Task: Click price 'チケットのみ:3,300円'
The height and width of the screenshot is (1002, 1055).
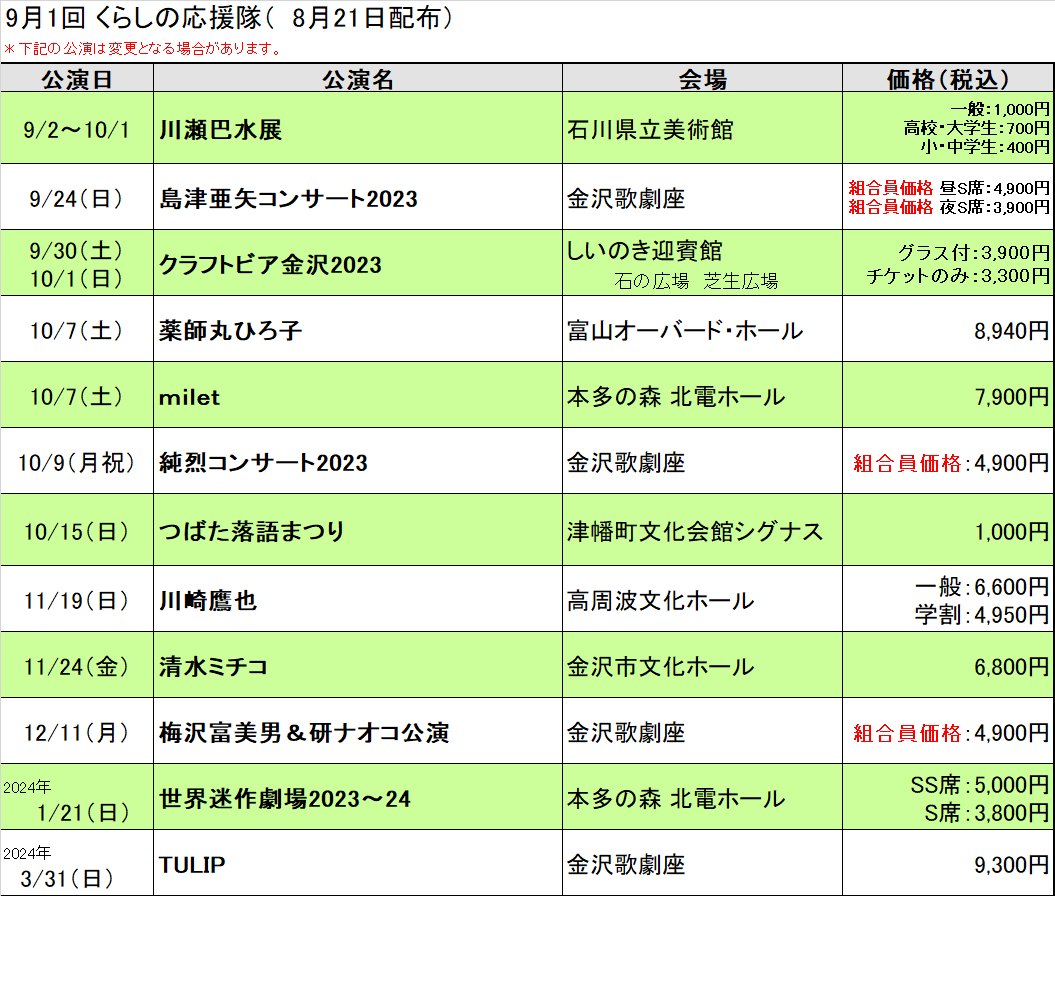Action: pyautogui.click(x=958, y=276)
